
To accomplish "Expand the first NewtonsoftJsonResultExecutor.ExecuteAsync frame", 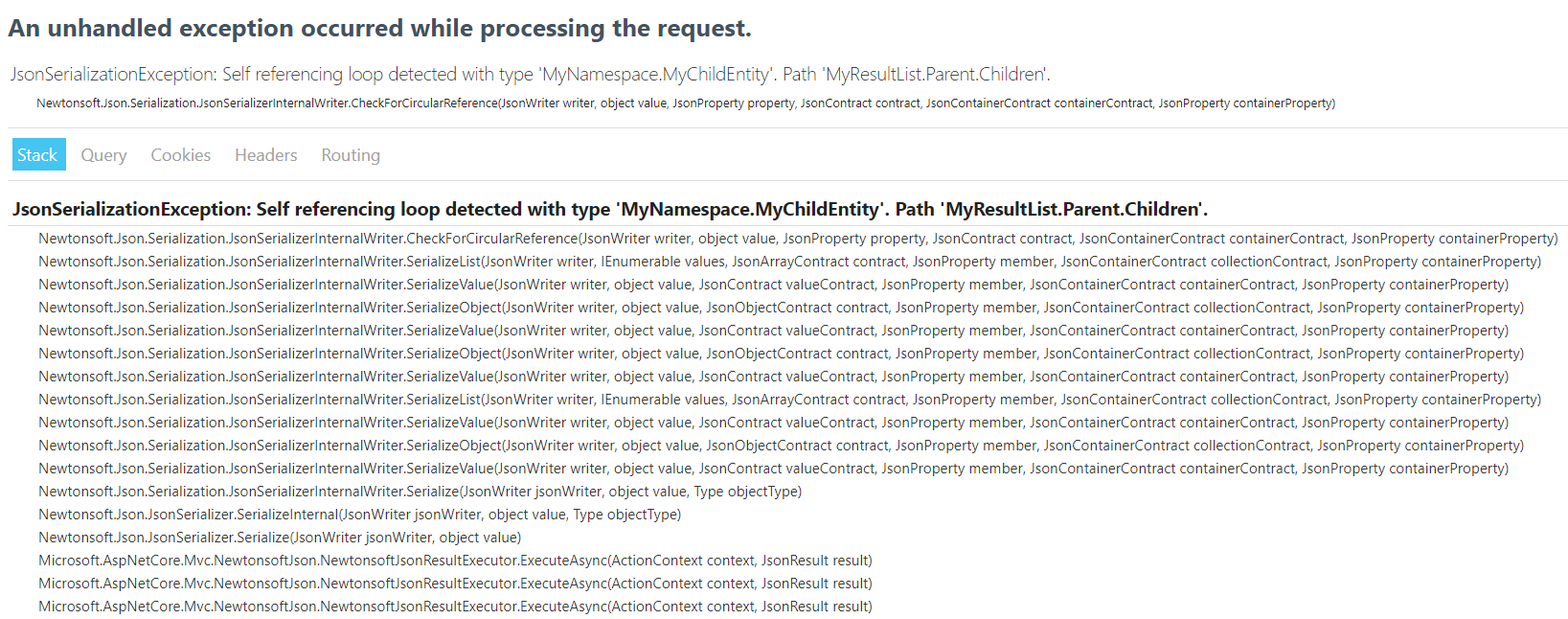I will click(x=454, y=561).
